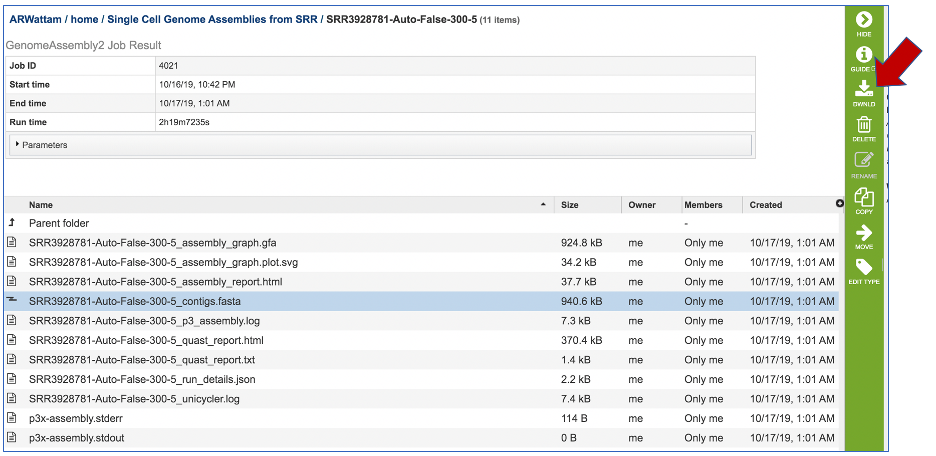936x456 pixels.
Task: Click Run time value 2h19m7235s
Action: 184,122
